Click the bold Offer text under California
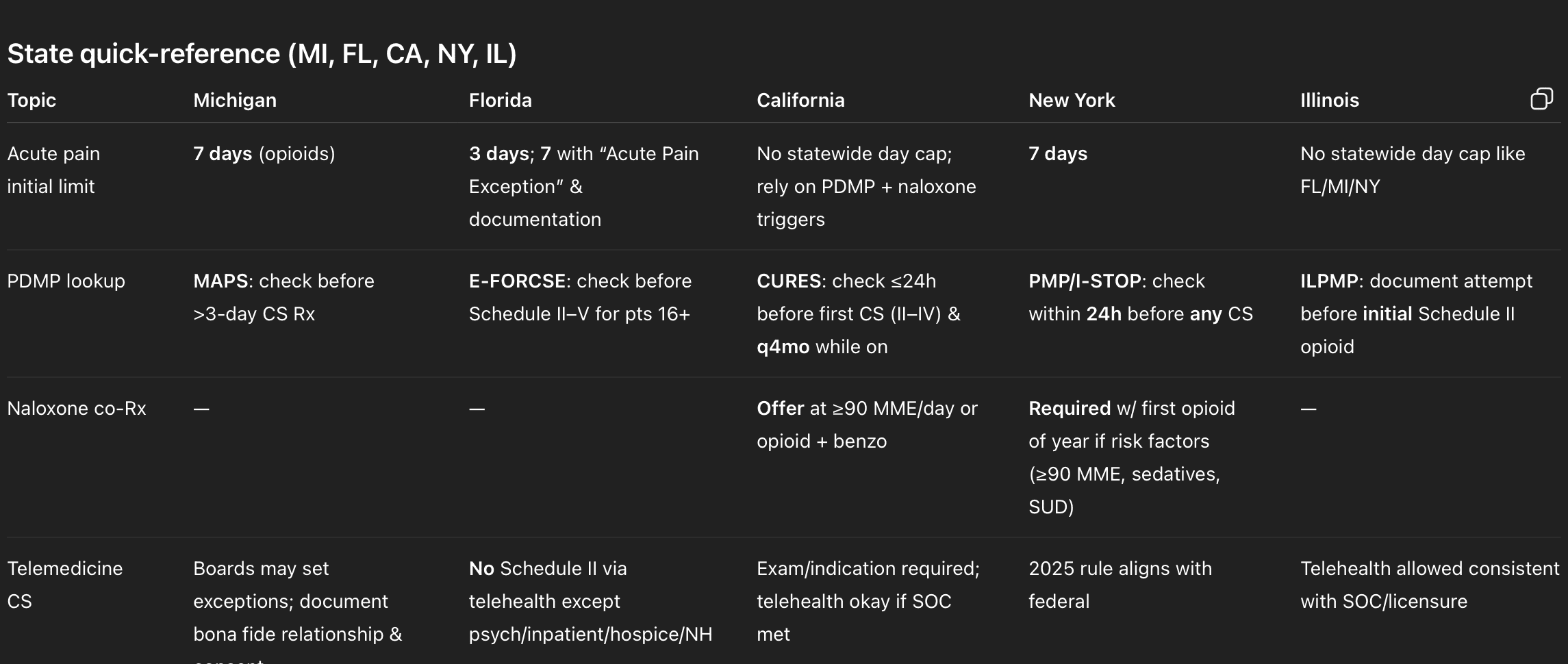The width and height of the screenshot is (1568, 664). coord(780,408)
